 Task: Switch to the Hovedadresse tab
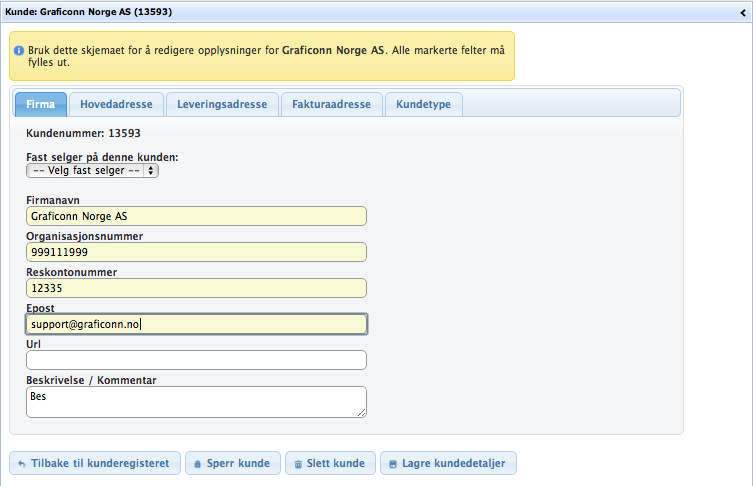(x=116, y=105)
